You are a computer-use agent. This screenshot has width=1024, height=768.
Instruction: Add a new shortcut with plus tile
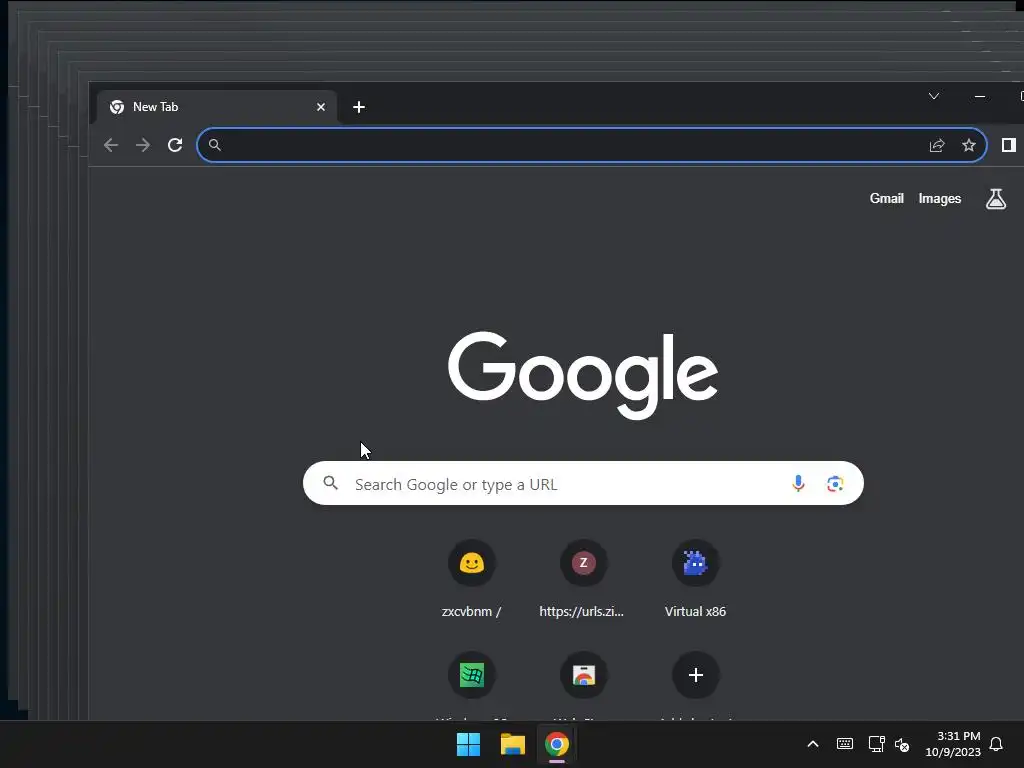pos(696,675)
